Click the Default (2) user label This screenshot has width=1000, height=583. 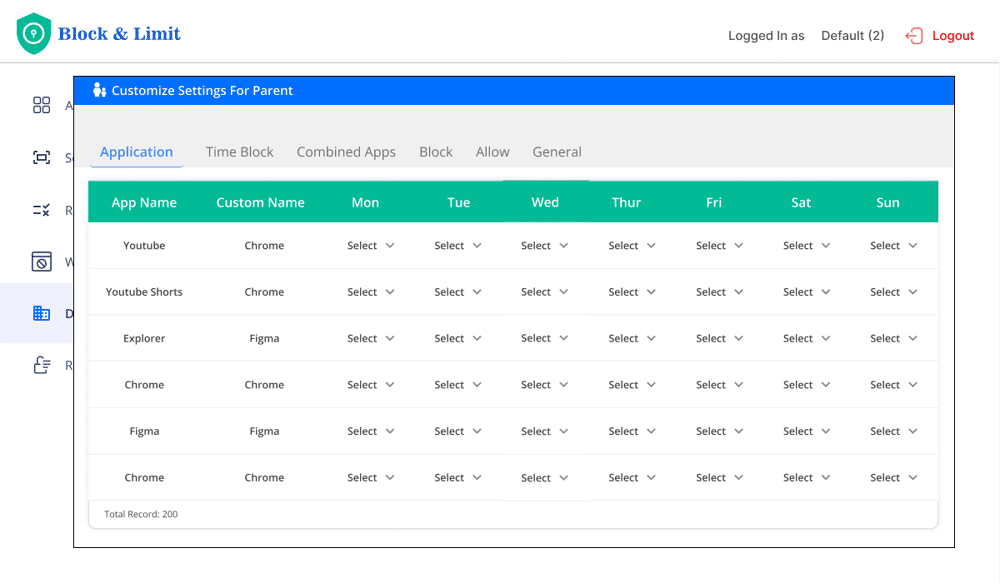point(853,36)
